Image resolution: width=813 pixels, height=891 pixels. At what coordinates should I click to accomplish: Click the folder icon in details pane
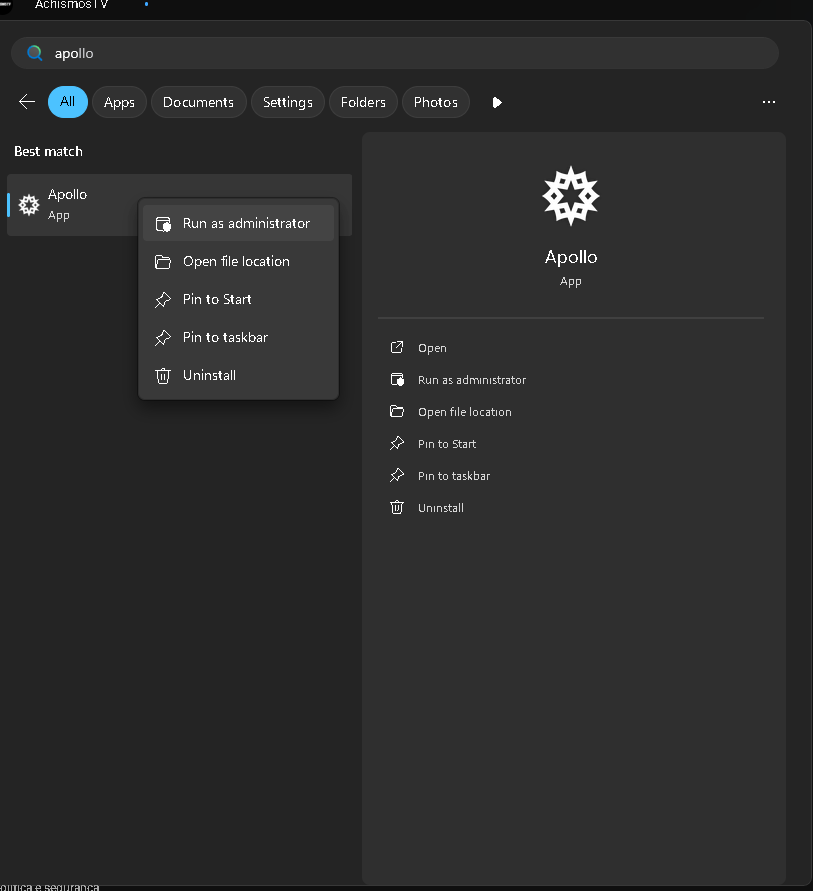(x=397, y=411)
